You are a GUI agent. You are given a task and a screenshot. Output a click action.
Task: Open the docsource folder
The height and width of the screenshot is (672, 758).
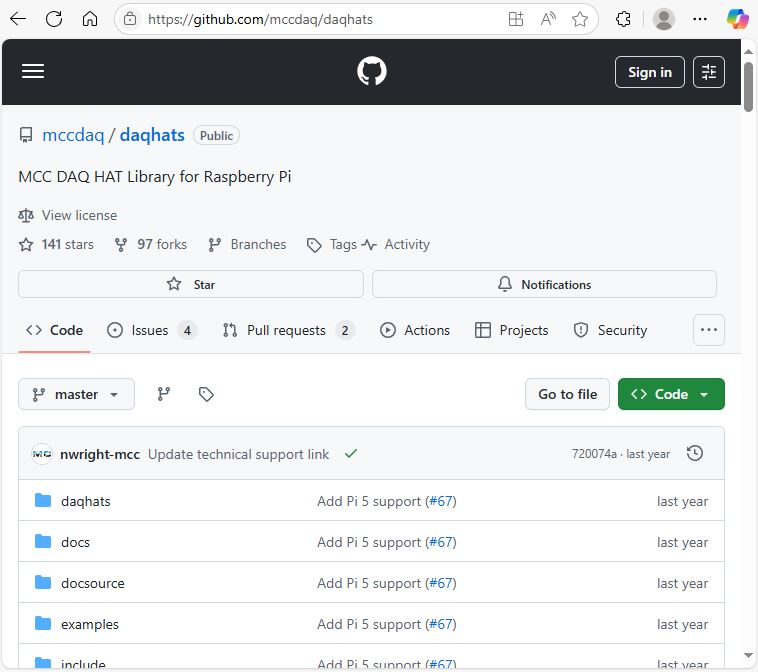[92, 583]
